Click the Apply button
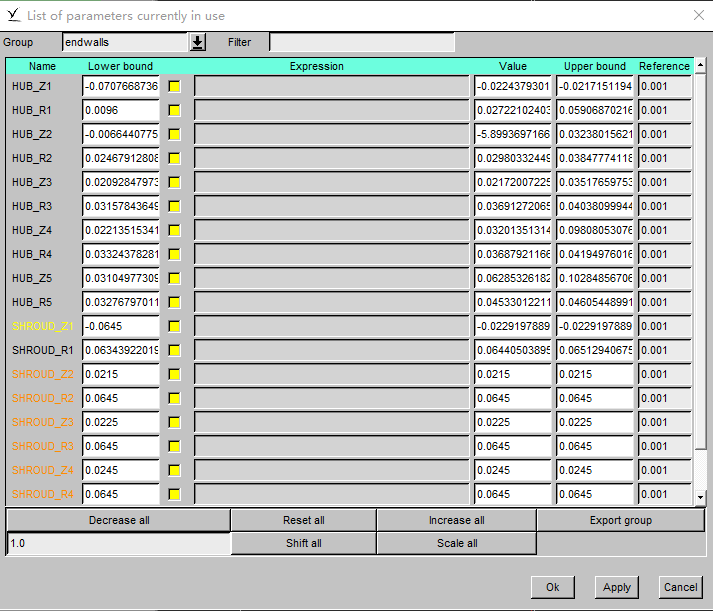 (x=617, y=587)
